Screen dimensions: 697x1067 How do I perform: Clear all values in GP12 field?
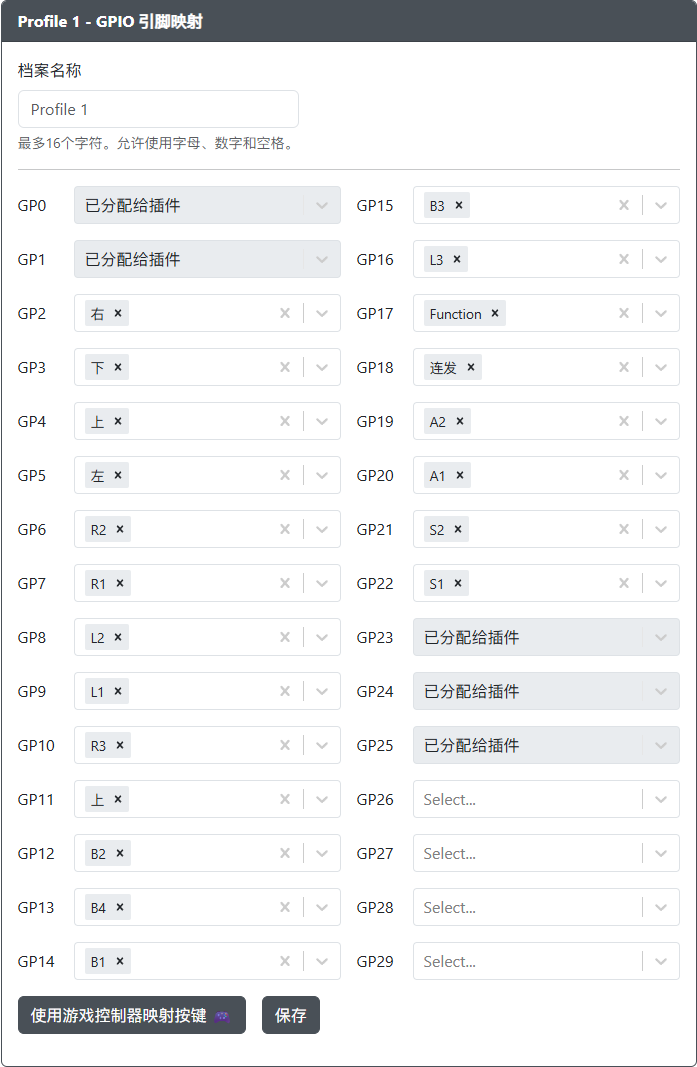pos(285,853)
